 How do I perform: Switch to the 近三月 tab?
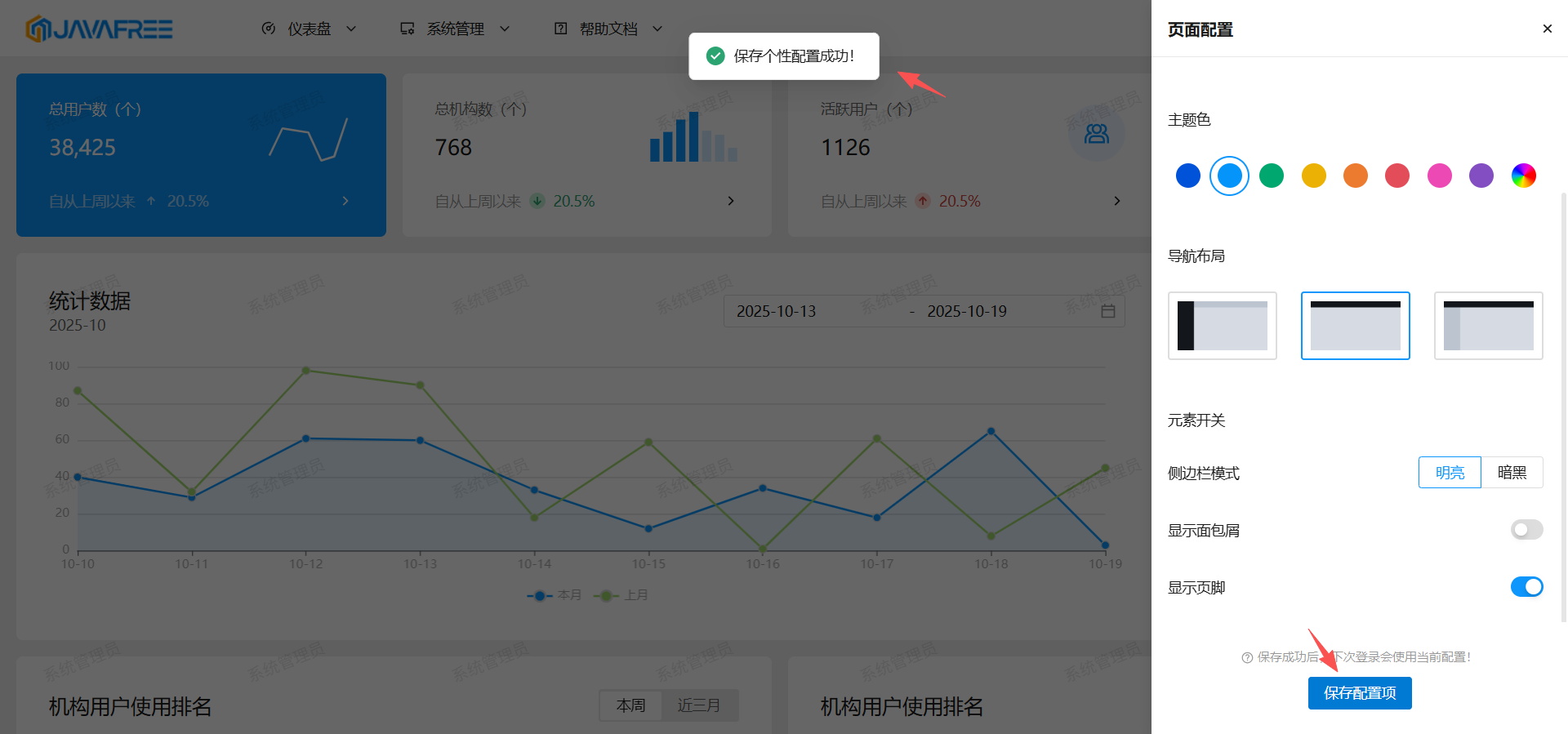[699, 705]
